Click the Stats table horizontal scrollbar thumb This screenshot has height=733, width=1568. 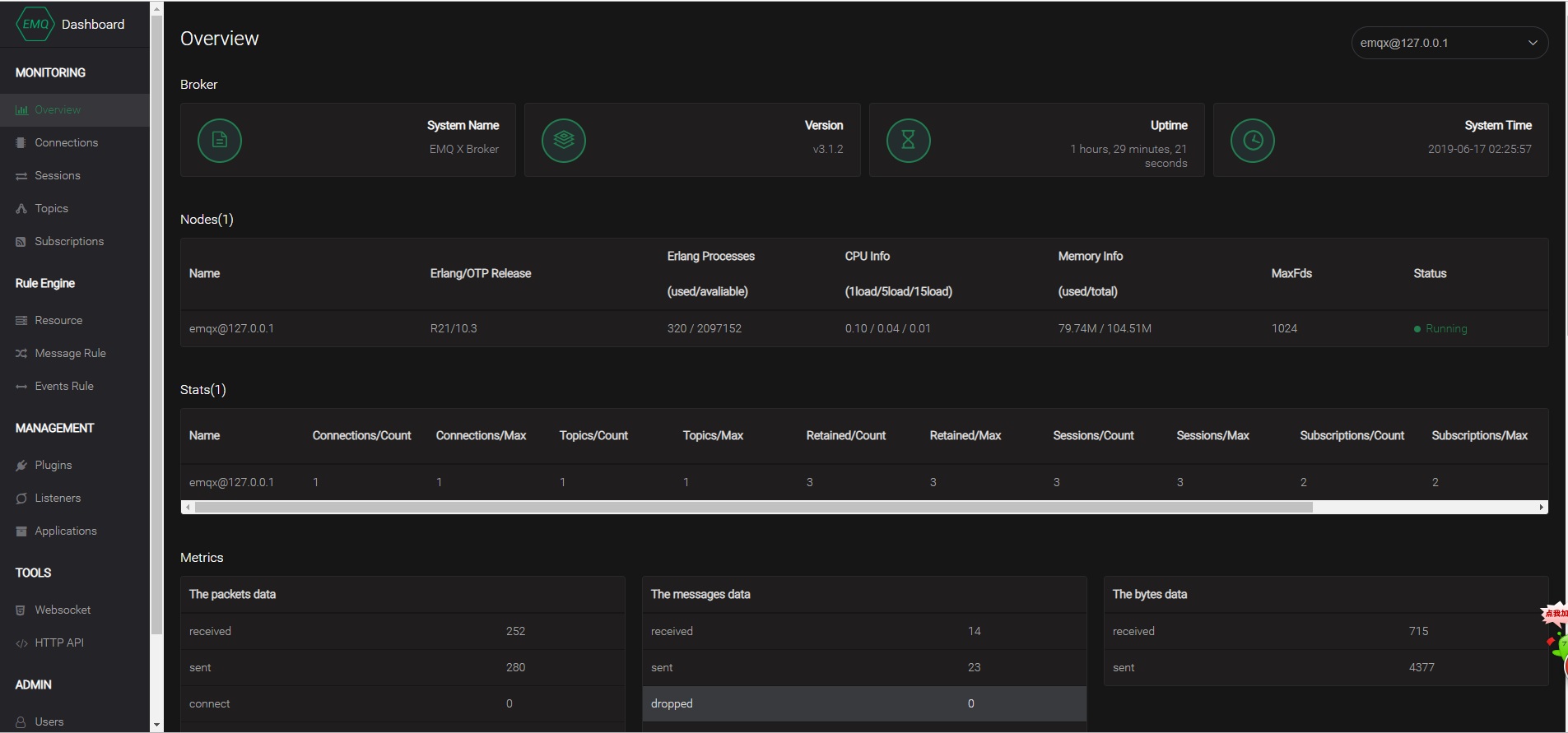click(754, 507)
